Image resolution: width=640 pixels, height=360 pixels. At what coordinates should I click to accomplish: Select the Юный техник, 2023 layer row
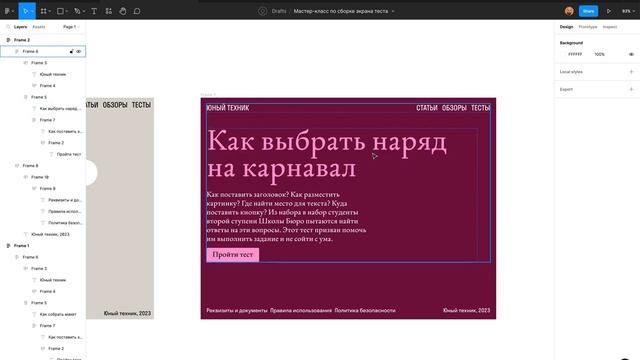tap(43, 234)
